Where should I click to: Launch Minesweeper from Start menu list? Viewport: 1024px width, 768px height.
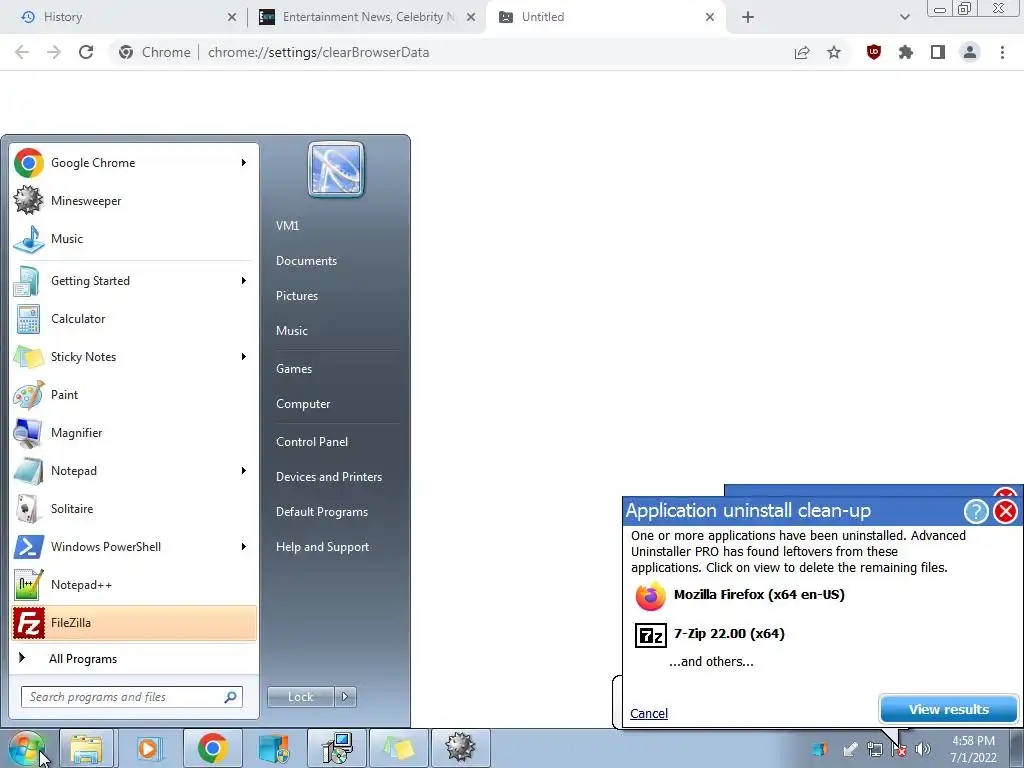pyautogui.click(x=134, y=200)
